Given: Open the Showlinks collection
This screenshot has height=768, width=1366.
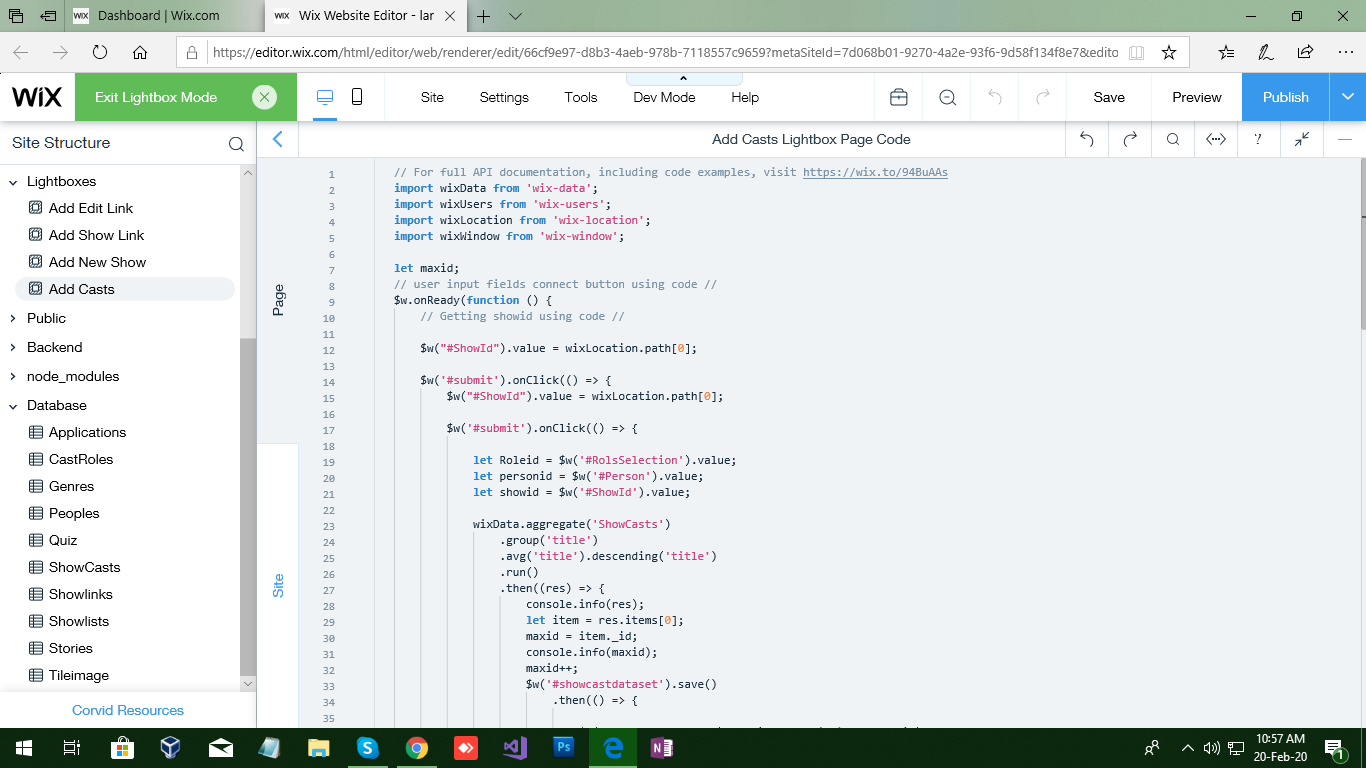Looking at the screenshot, I should (x=80, y=594).
